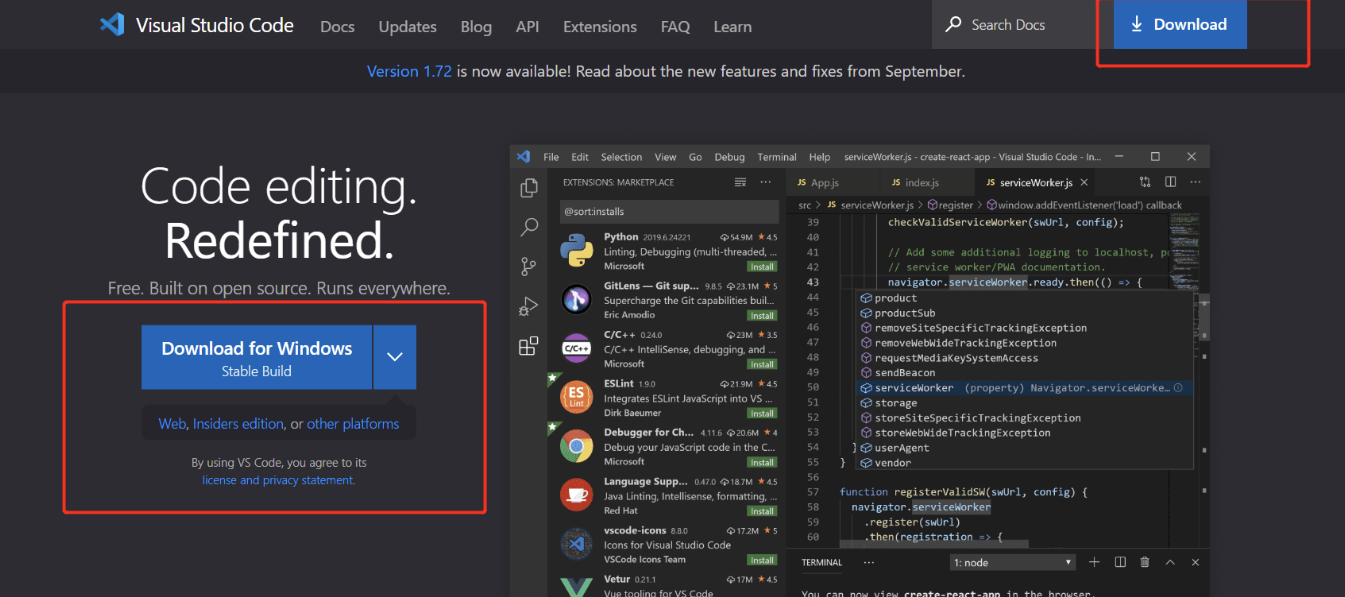Open the Extensions activity bar icon

[x=529, y=346]
